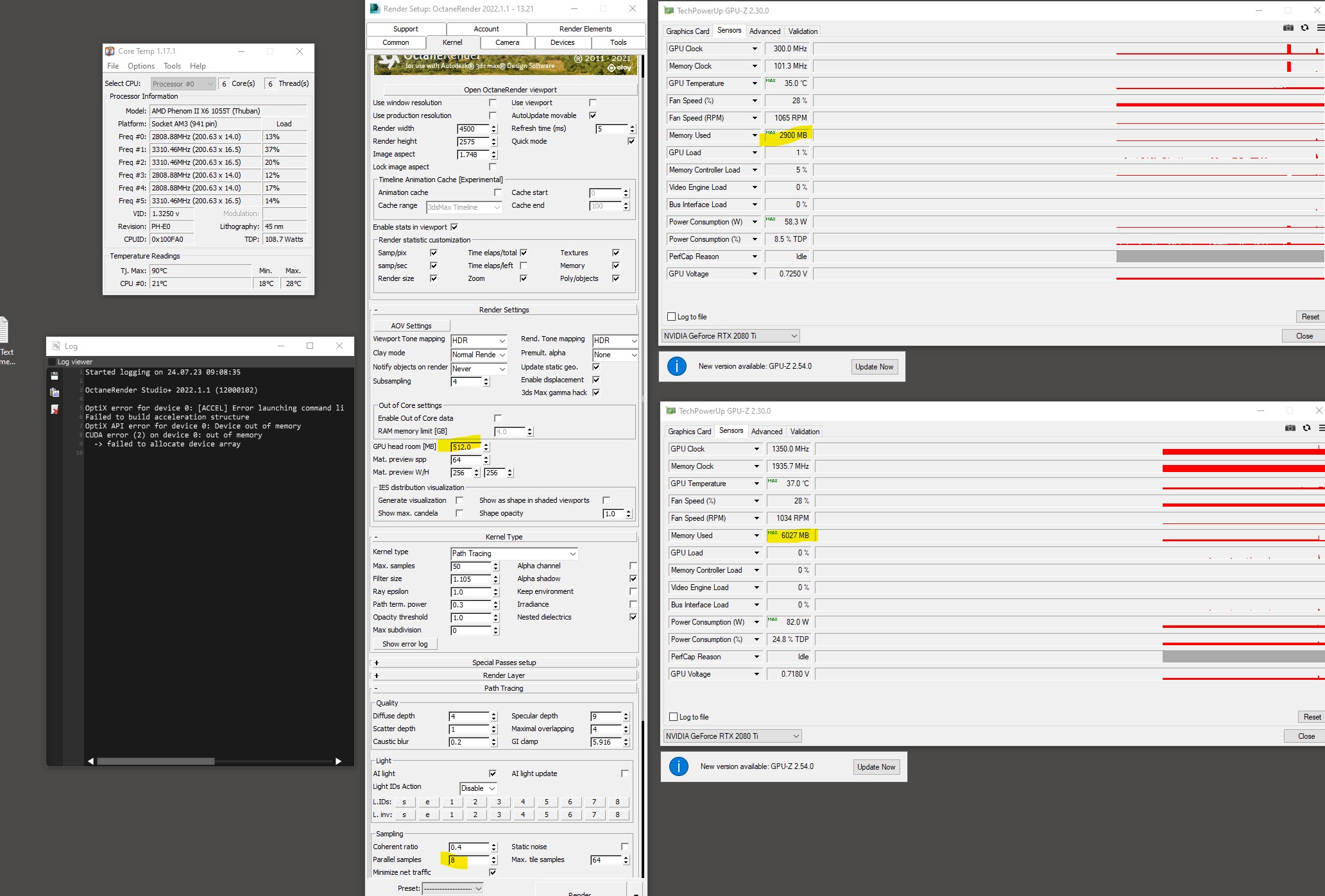Click the GPU head room input field

pos(465,447)
